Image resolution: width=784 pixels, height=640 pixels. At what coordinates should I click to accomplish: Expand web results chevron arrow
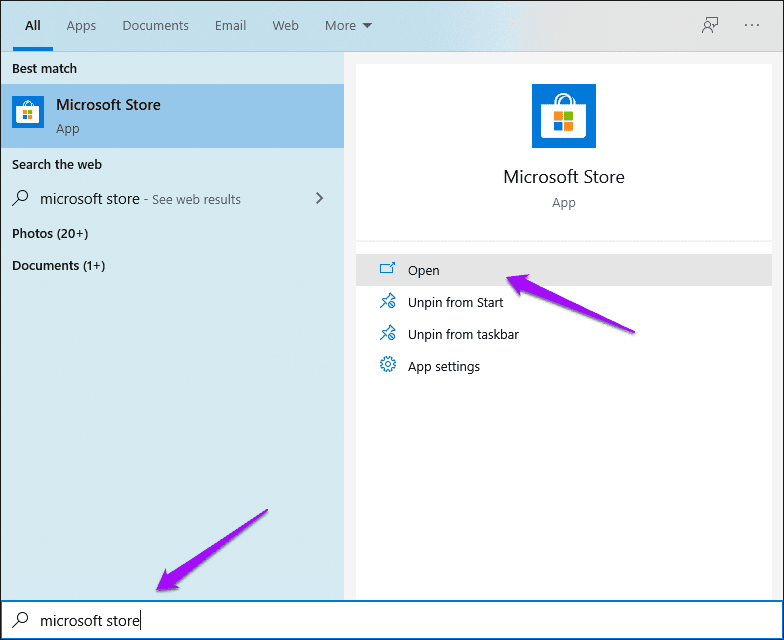point(320,198)
